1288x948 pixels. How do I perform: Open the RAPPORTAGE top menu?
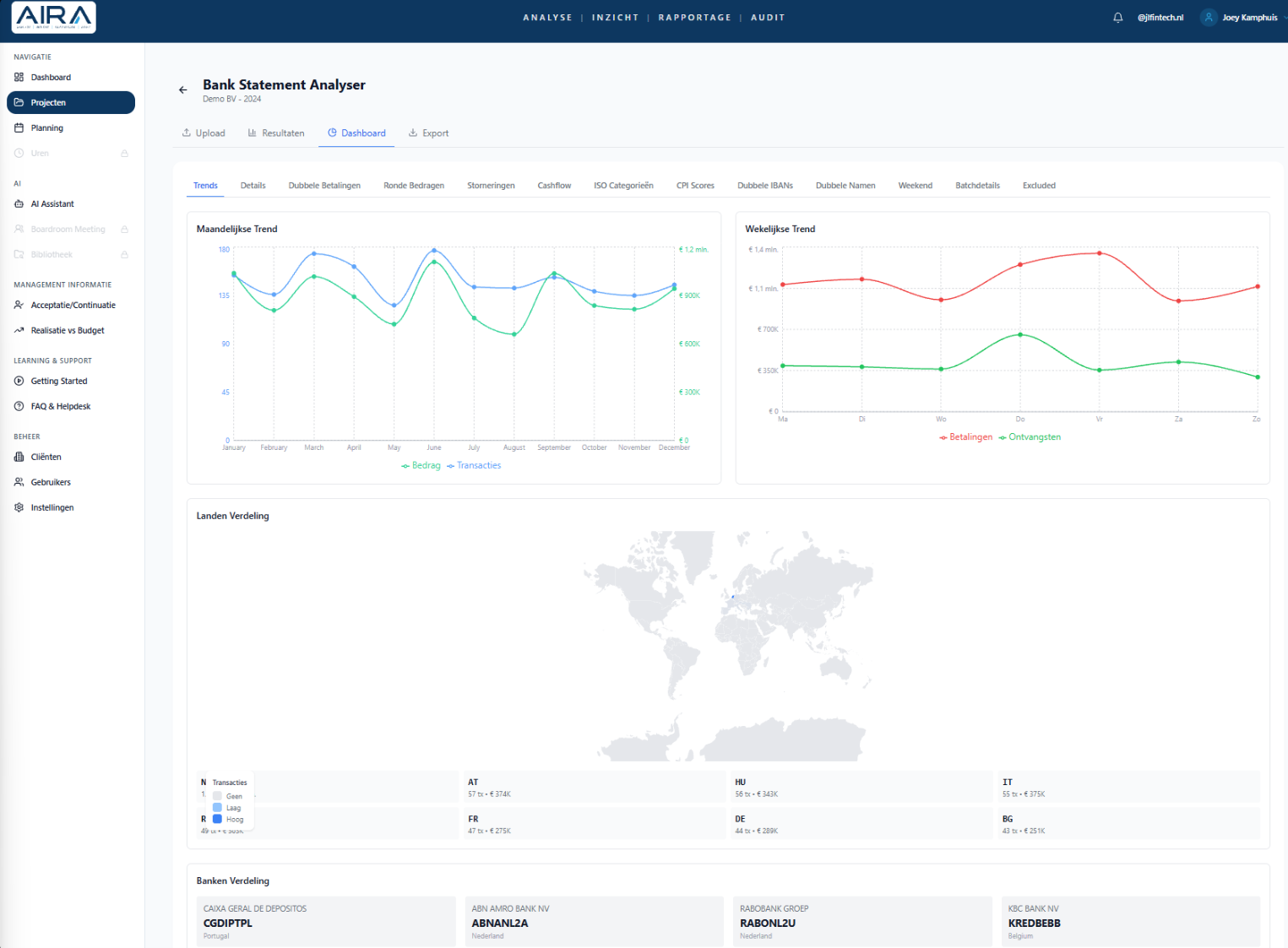click(x=694, y=18)
